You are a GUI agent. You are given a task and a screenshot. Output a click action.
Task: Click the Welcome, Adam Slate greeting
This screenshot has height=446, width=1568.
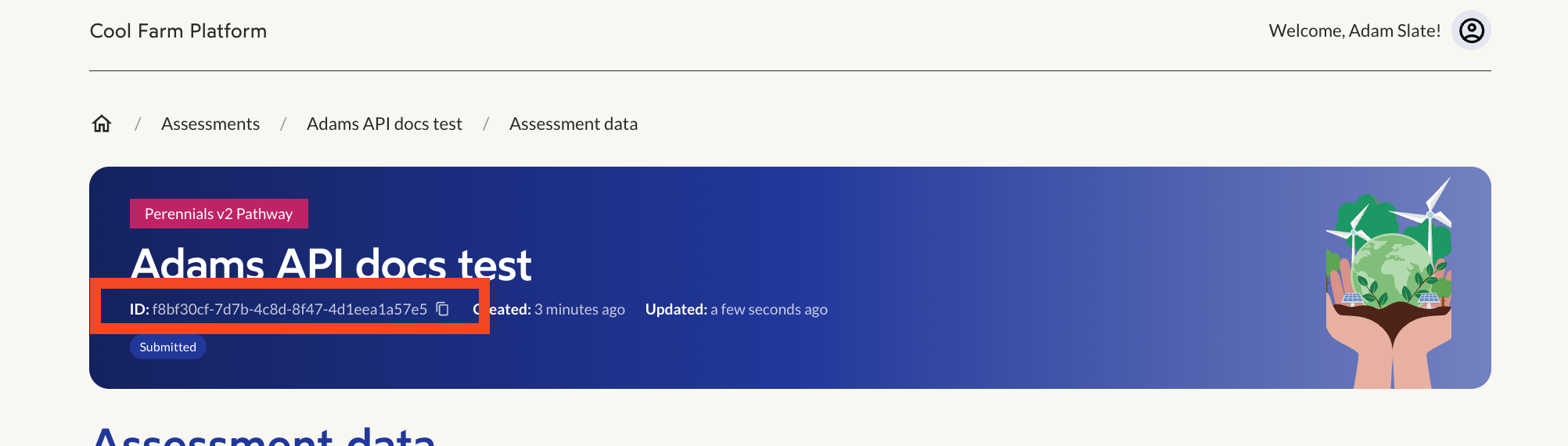click(1354, 31)
